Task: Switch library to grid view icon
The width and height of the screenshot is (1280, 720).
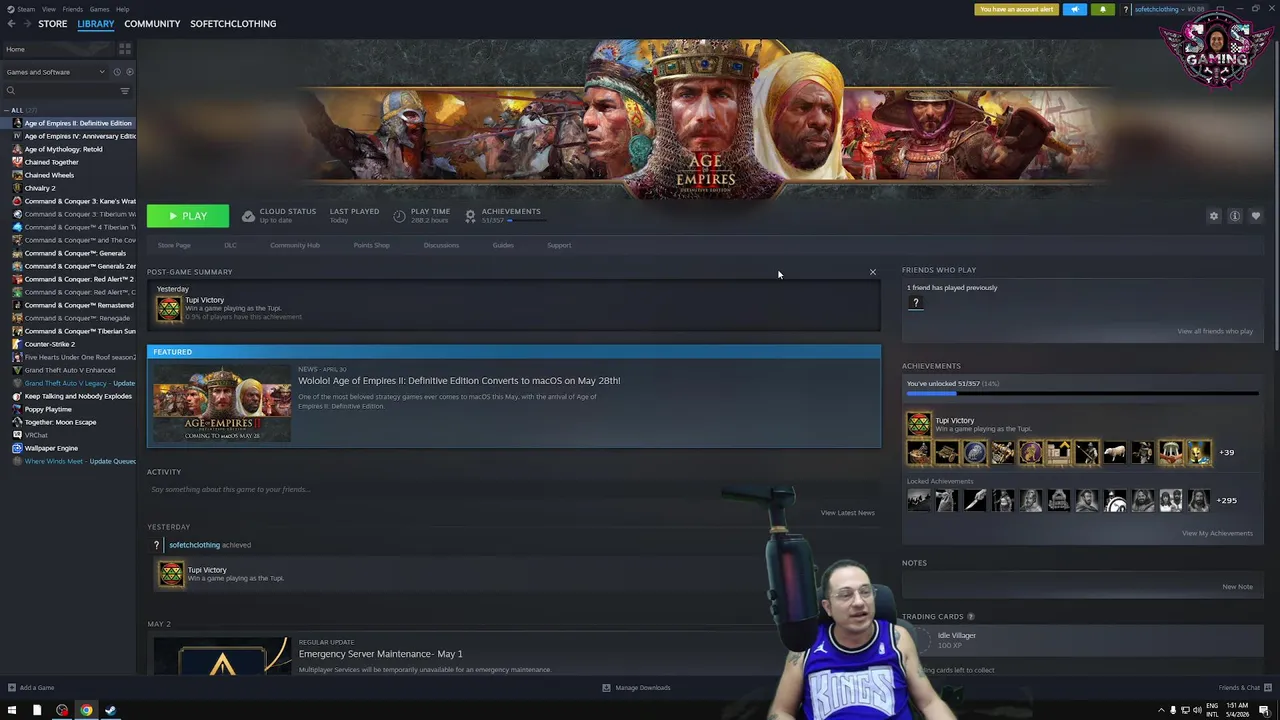Action: coord(125,48)
